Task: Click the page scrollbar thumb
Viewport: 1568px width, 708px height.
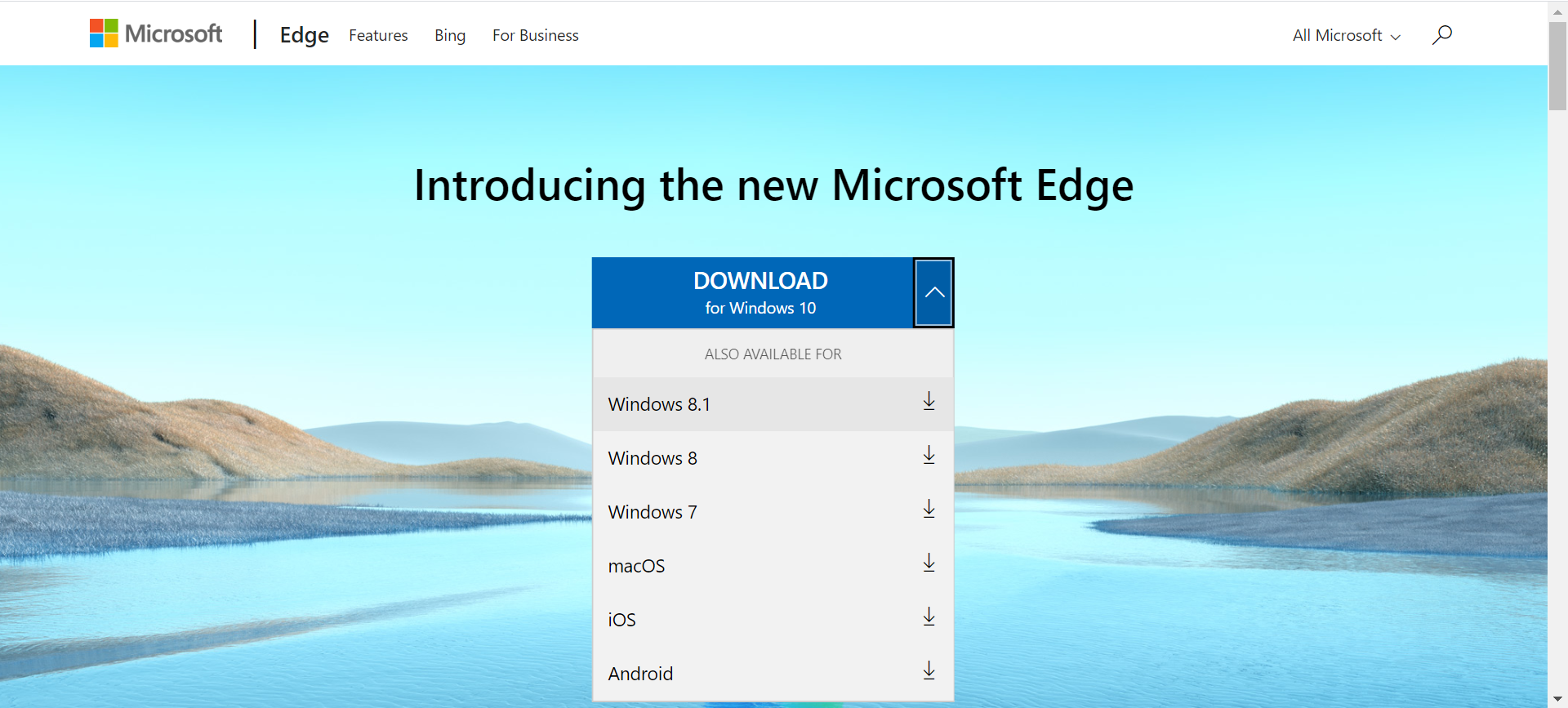Action: [1557, 66]
